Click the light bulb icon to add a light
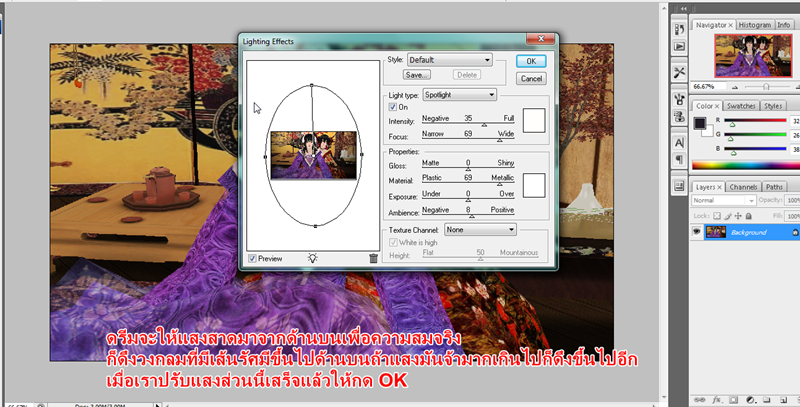Viewport: 800px width, 407px height. click(x=313, y=258)
